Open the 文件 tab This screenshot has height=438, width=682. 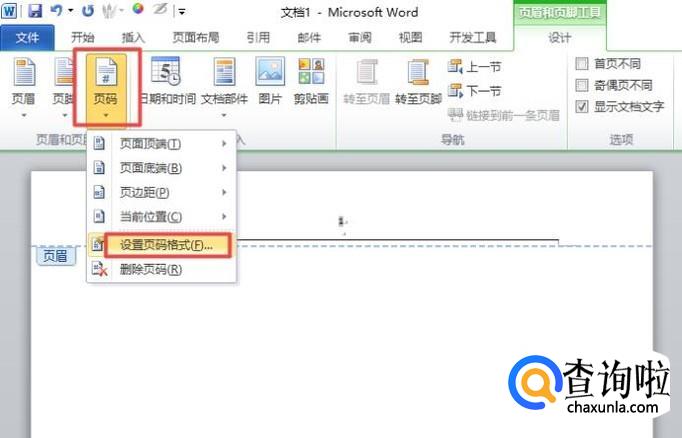[27, 38]
